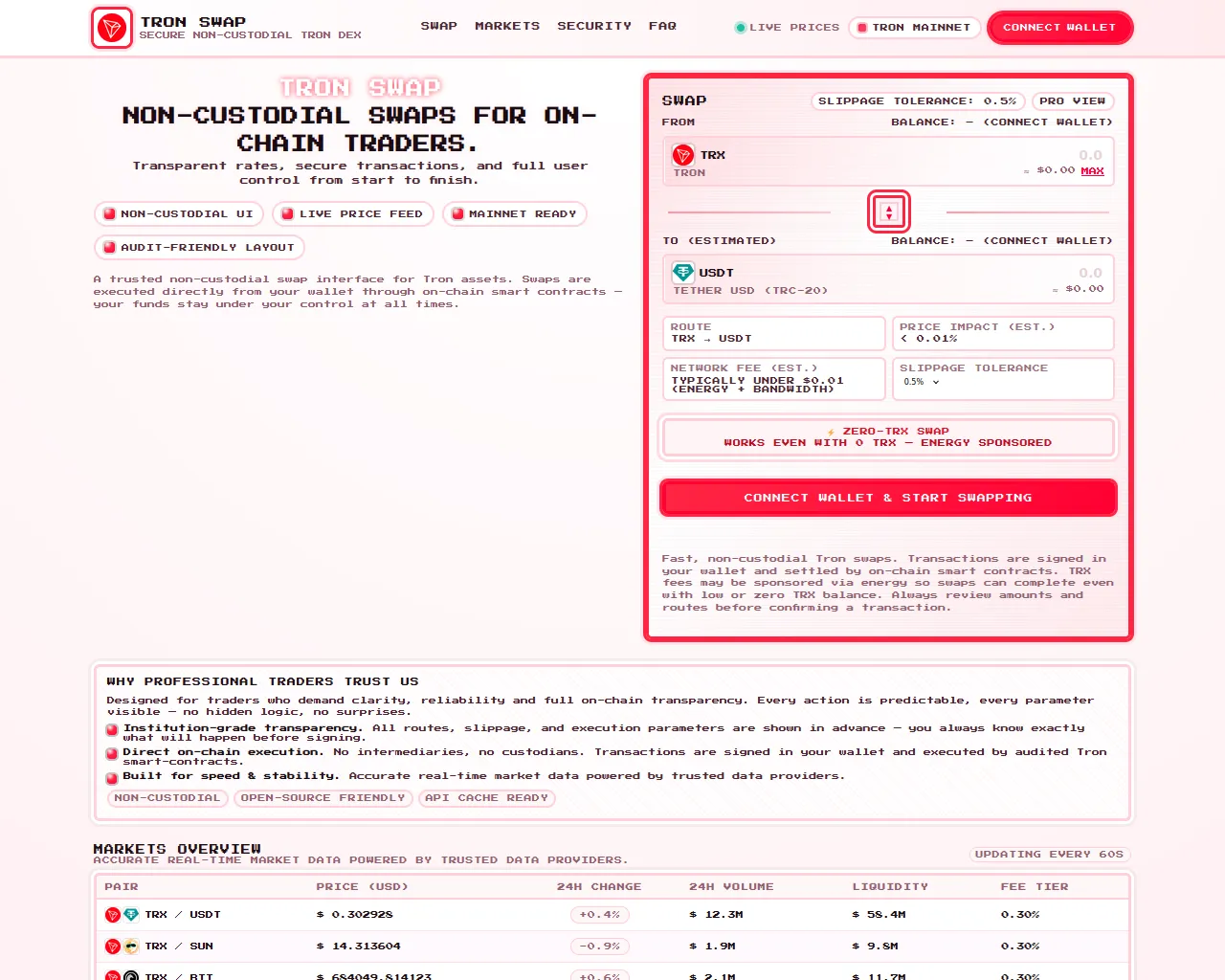Select the Tron Mainnet network pill
Screen dimensions: 1225x980
click(914, 28)
